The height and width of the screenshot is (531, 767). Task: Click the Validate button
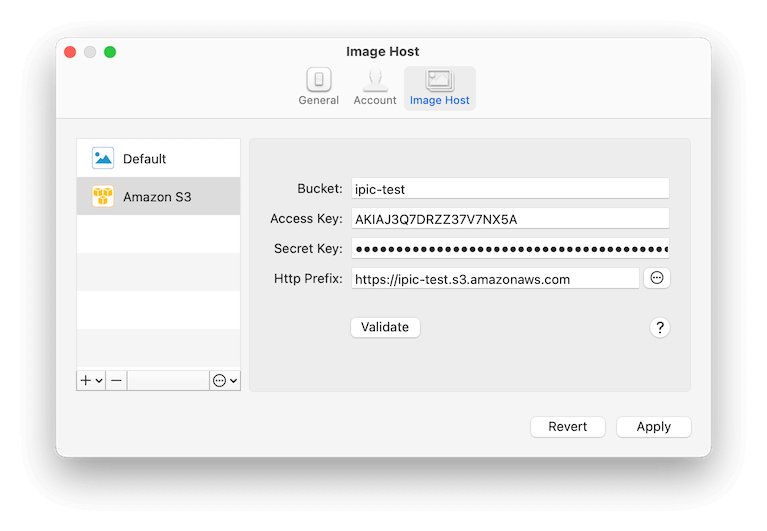385,327
